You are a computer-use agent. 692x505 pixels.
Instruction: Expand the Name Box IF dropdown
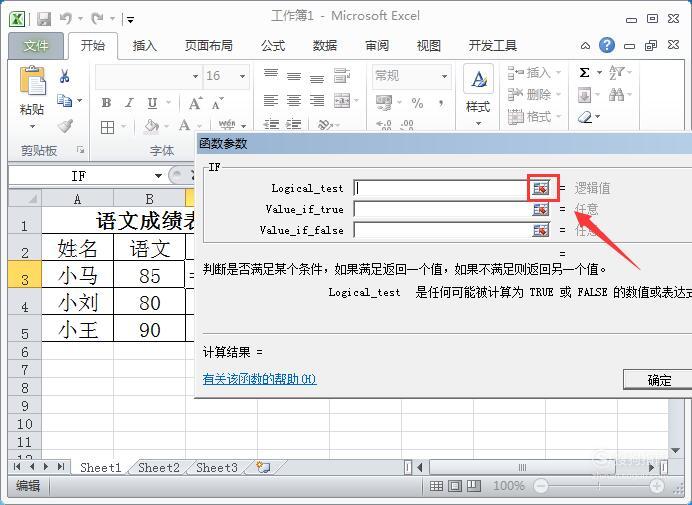[x=158, y=176]
